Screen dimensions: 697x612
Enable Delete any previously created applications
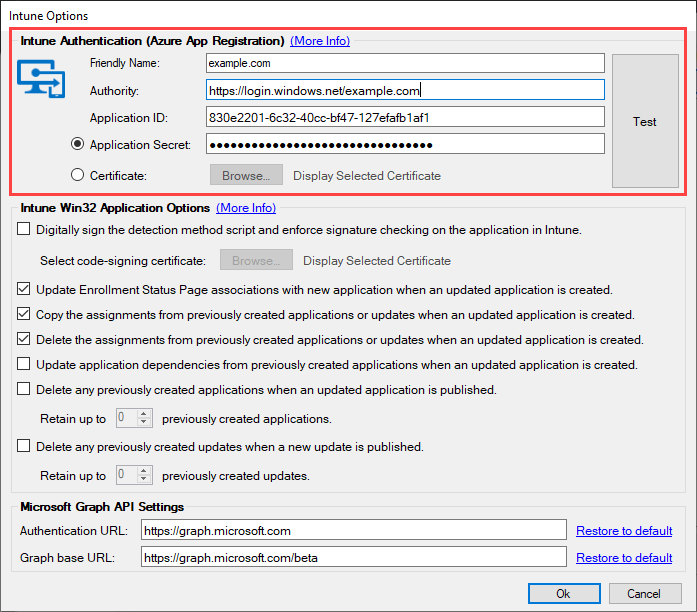point(24,389)
